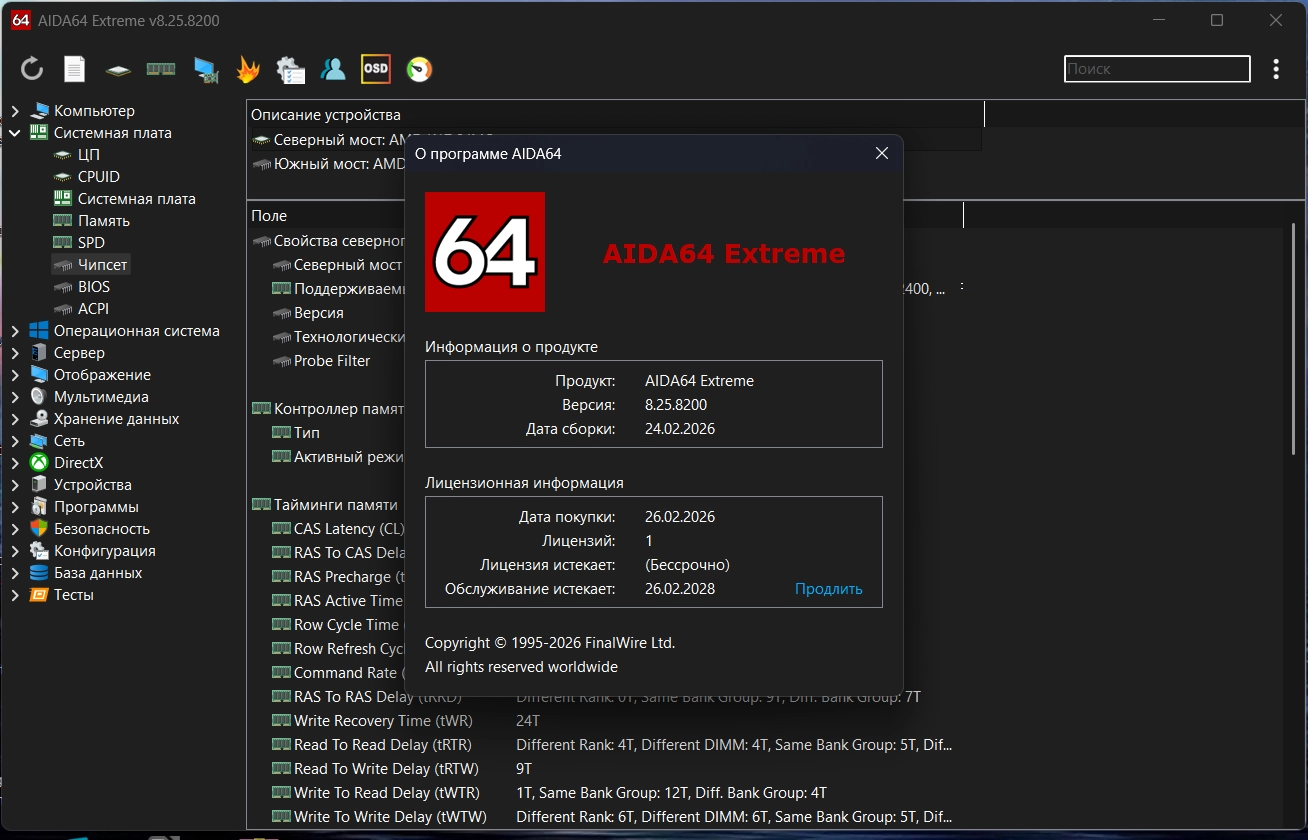Open the Report document icon

75,69
